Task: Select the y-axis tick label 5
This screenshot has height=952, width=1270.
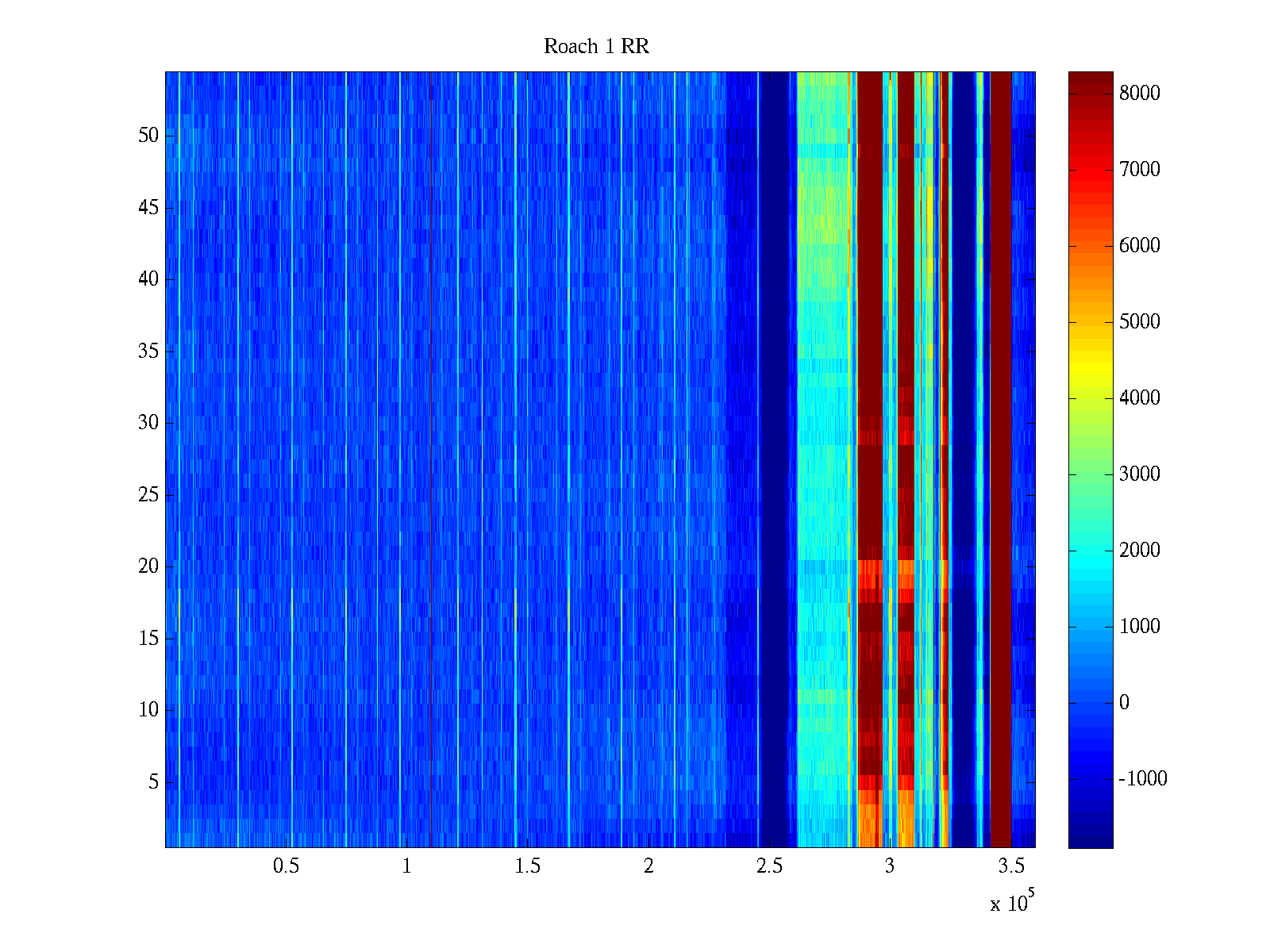Action: tap(153, 782)
